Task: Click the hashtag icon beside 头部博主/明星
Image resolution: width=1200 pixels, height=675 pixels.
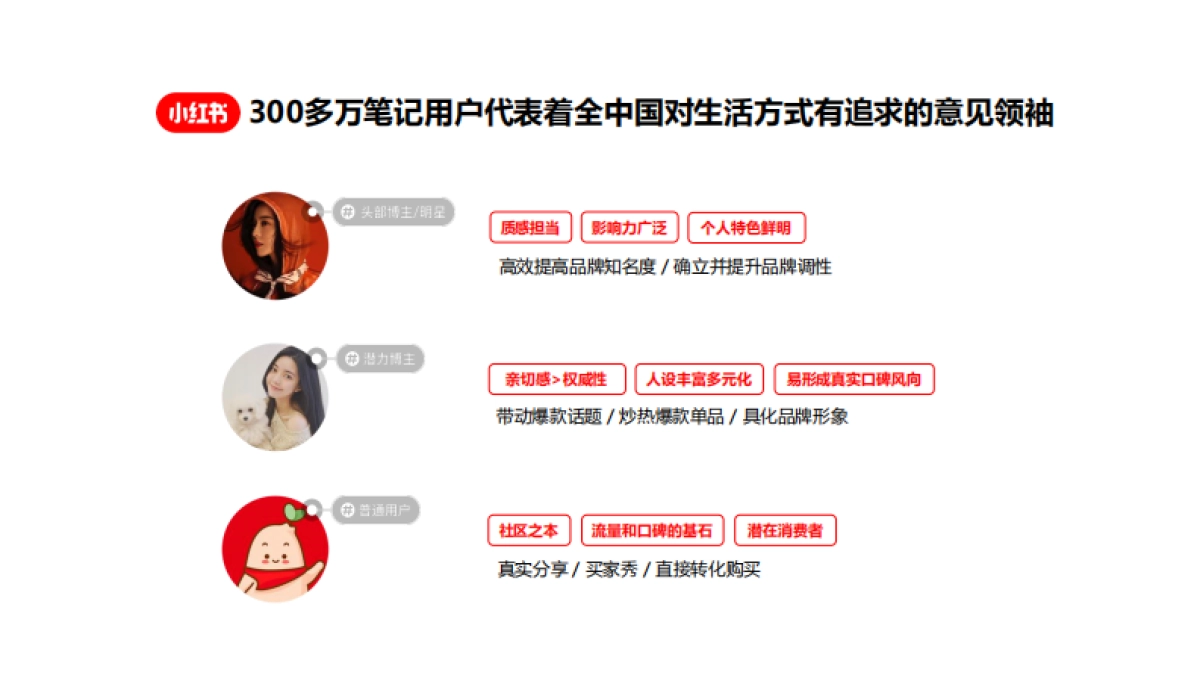Action: [348, 212]
